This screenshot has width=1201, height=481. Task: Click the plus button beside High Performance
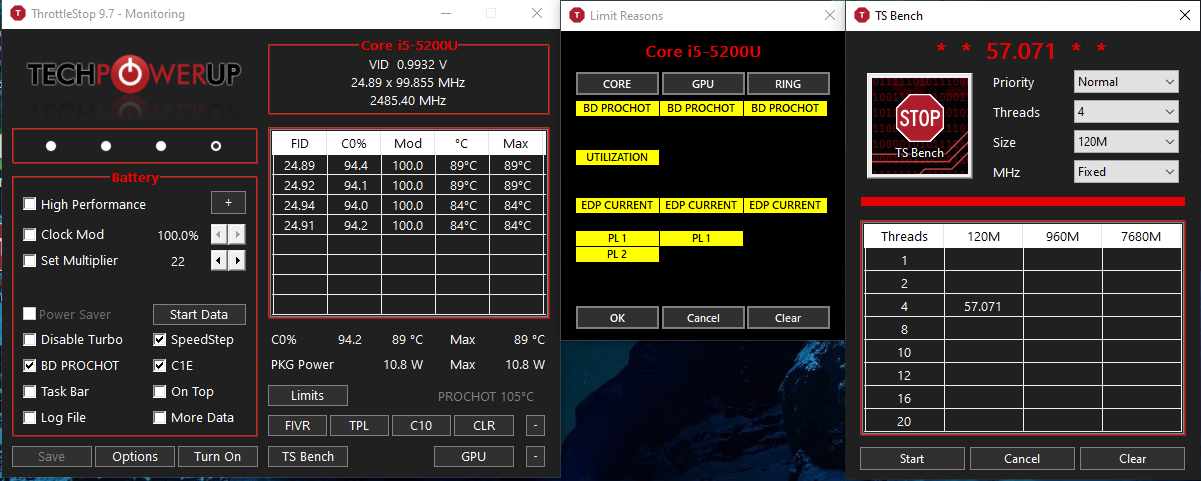pos(228,203)
